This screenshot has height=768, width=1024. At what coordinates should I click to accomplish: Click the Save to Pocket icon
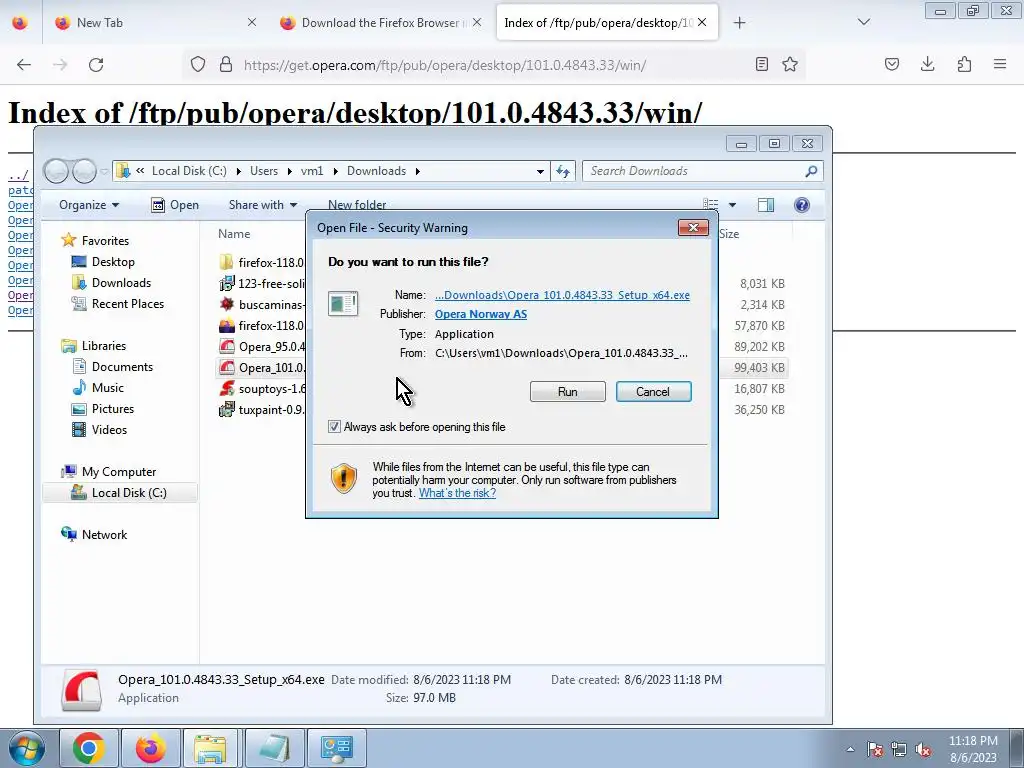point(891,64)
